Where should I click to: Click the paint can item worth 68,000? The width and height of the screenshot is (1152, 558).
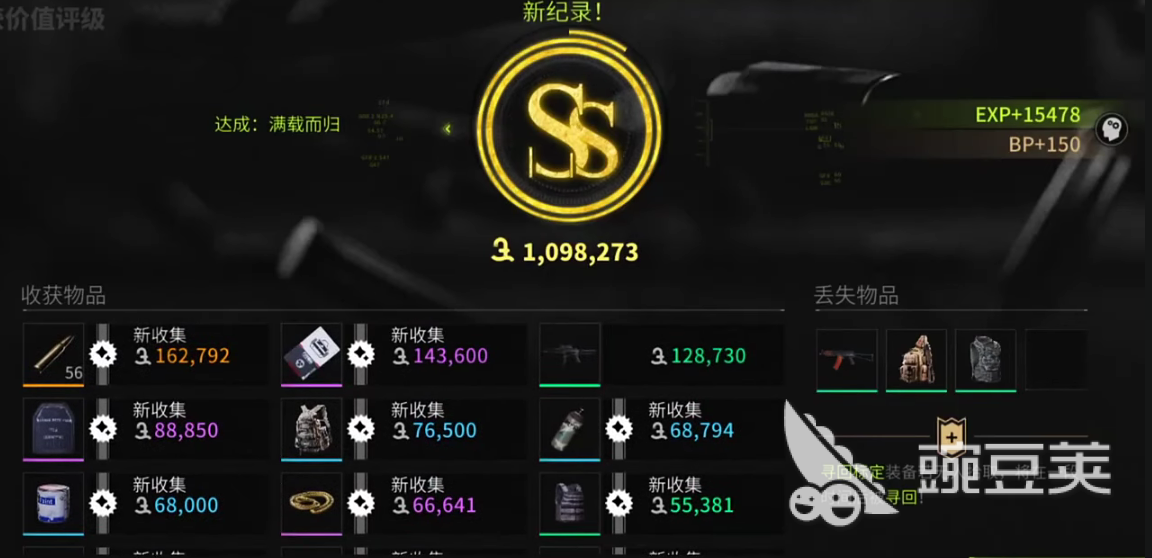pyautogui.click(x=54, y=504)
